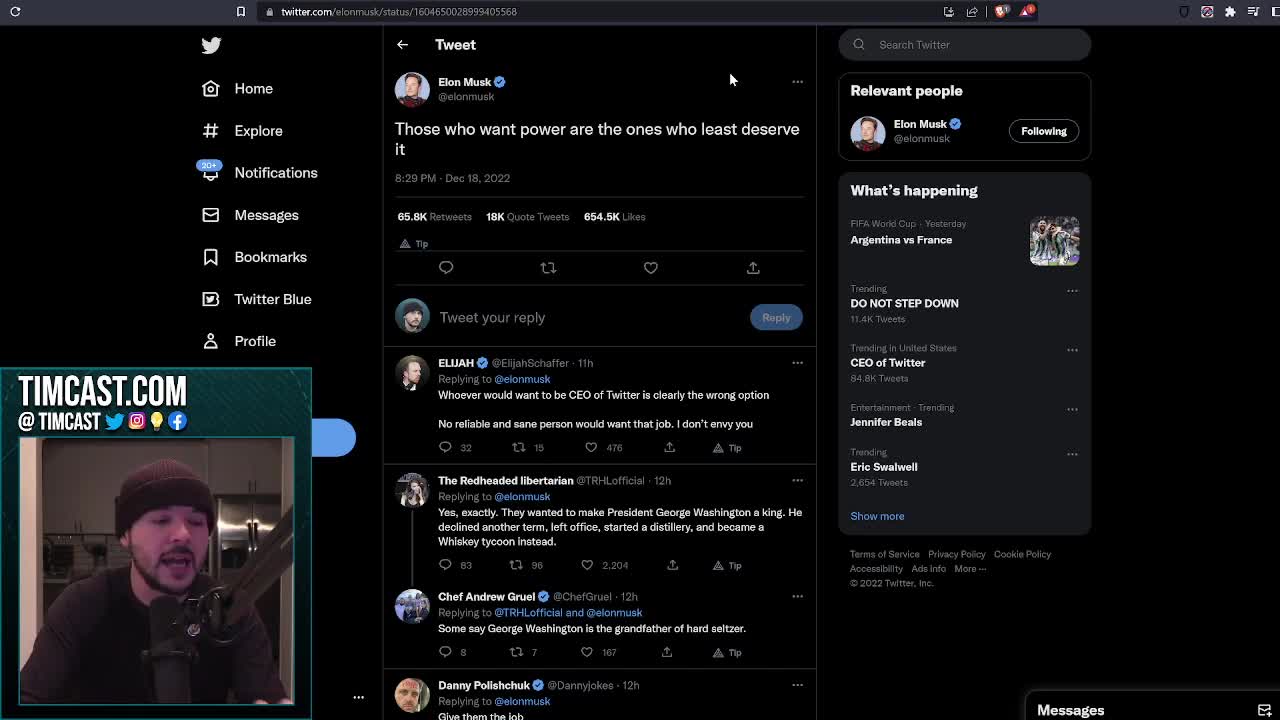The height and width of the screenshot is (720, 1280).
Task: Click the Tip link under main tweet
Action: pos(414,244)
